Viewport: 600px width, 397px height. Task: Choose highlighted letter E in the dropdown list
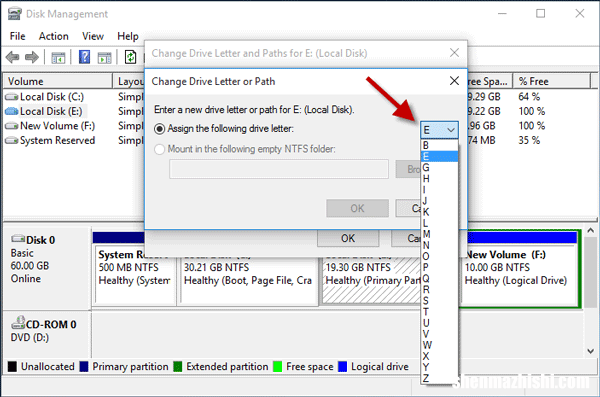coord(439,156)
